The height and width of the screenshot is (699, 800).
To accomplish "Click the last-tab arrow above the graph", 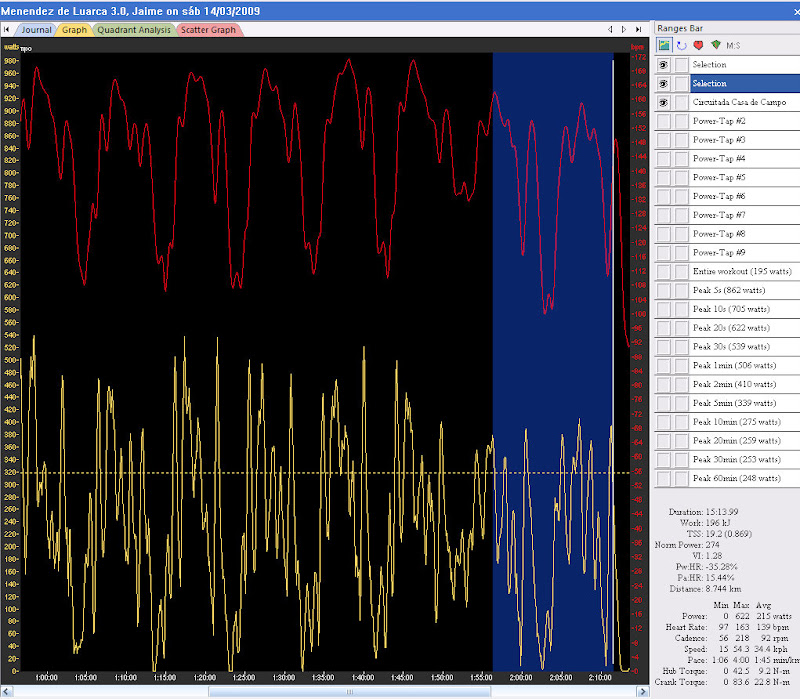I will click(638, 30).
